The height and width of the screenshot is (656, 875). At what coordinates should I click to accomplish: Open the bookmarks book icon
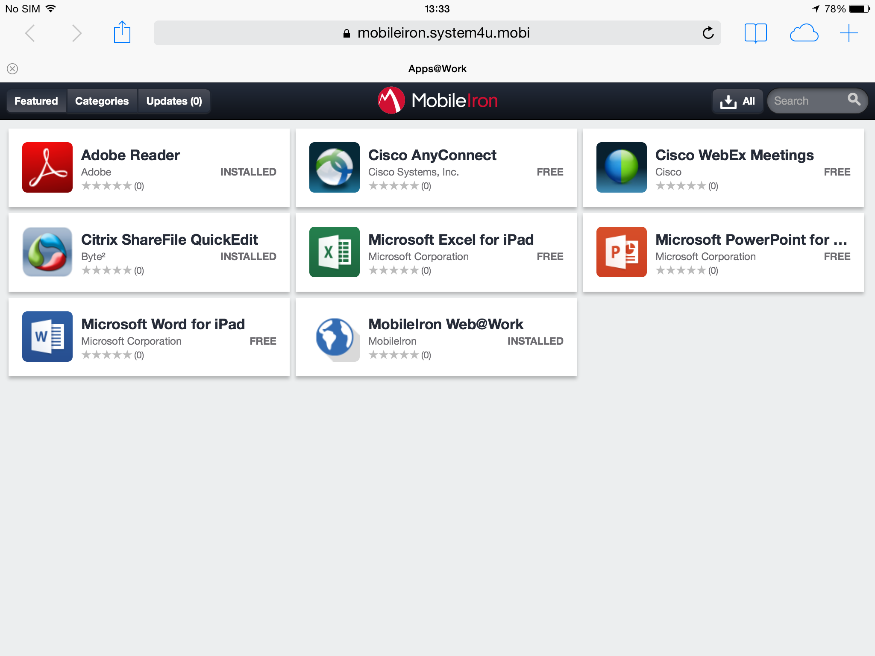756,33
